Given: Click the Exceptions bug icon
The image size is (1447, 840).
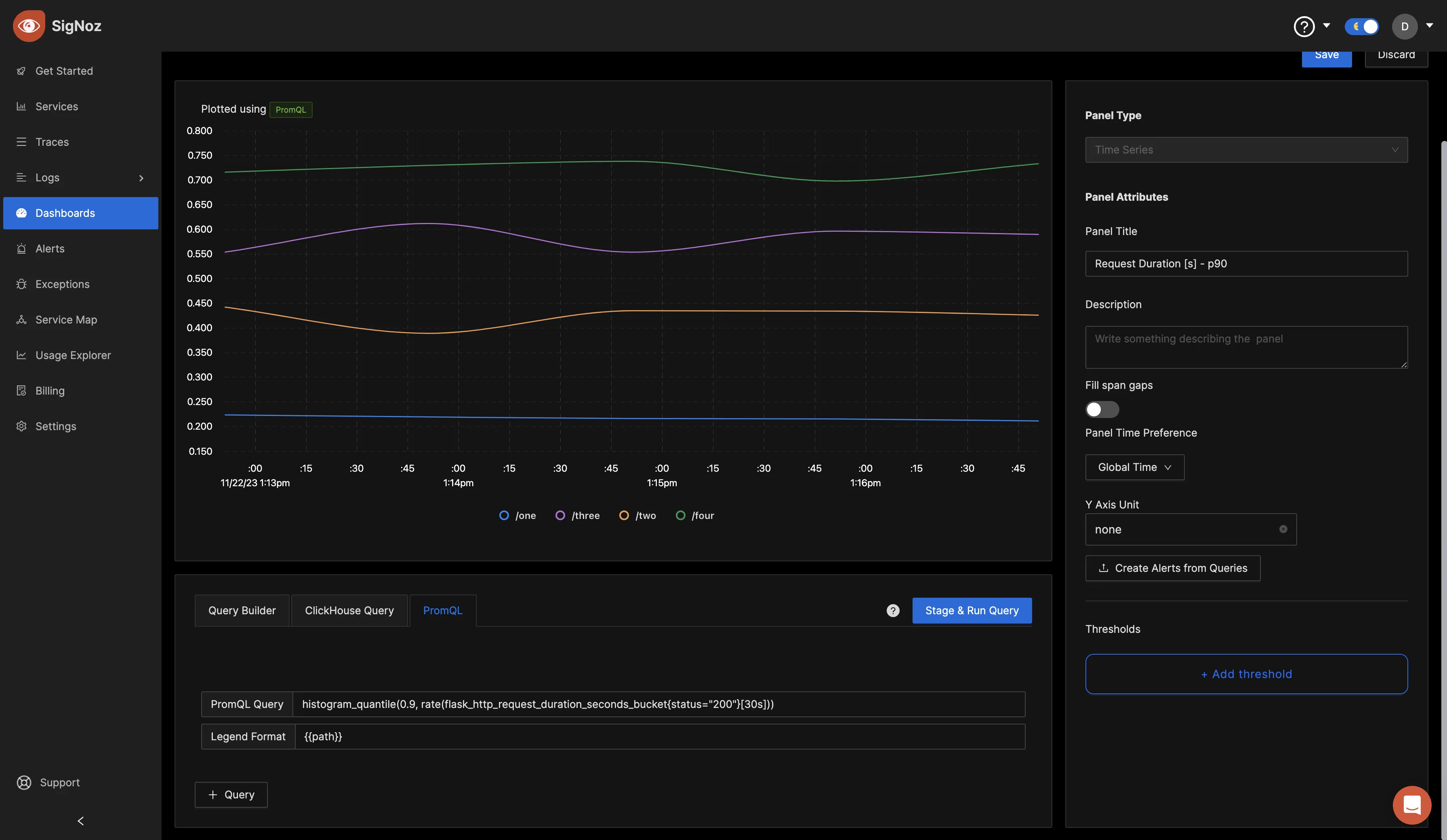Looking at the screenshot, I should pyautogui.click(x=21, y=284).
